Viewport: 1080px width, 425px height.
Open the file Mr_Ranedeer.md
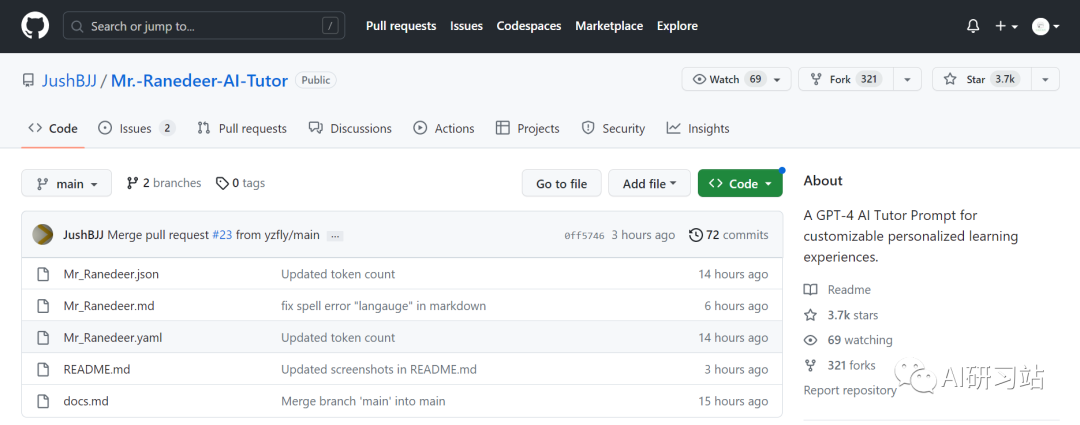109,306
